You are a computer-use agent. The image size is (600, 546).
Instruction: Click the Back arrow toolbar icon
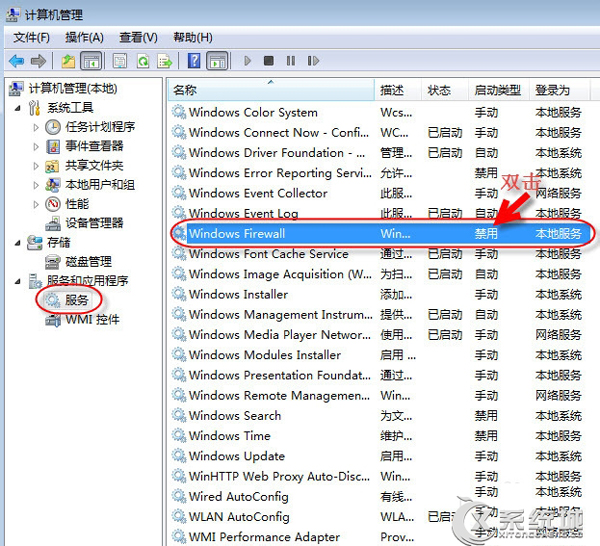[16, 61]
